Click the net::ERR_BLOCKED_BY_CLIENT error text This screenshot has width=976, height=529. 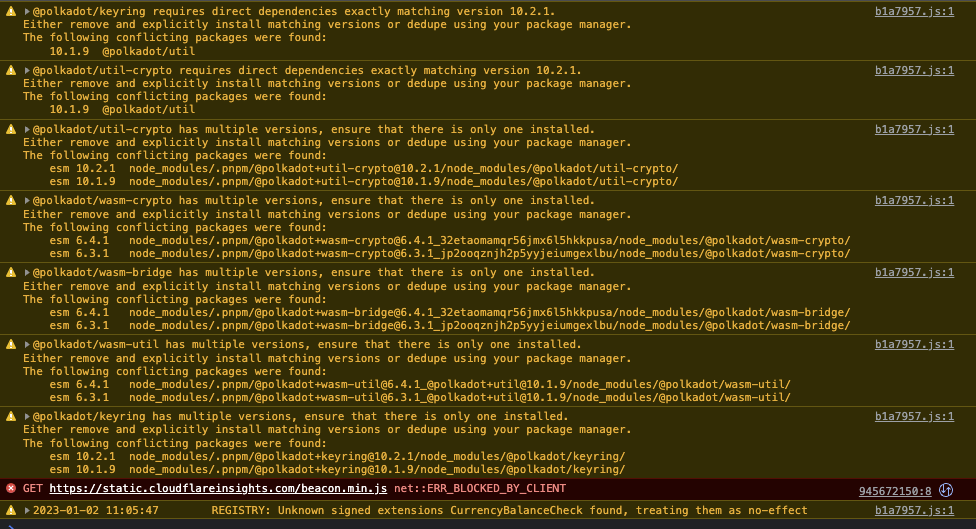(x=480, y=489)
